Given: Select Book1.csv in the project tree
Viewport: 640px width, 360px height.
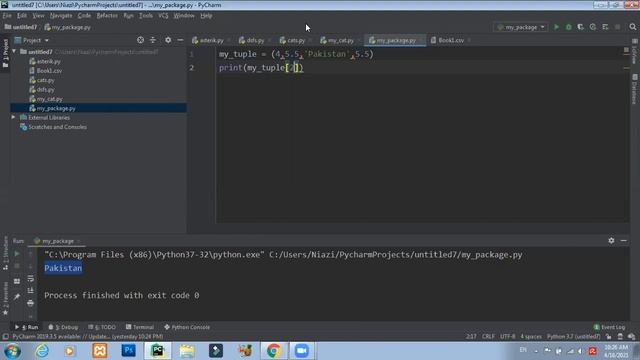Looking at the screenshot, I should (49, 71).
